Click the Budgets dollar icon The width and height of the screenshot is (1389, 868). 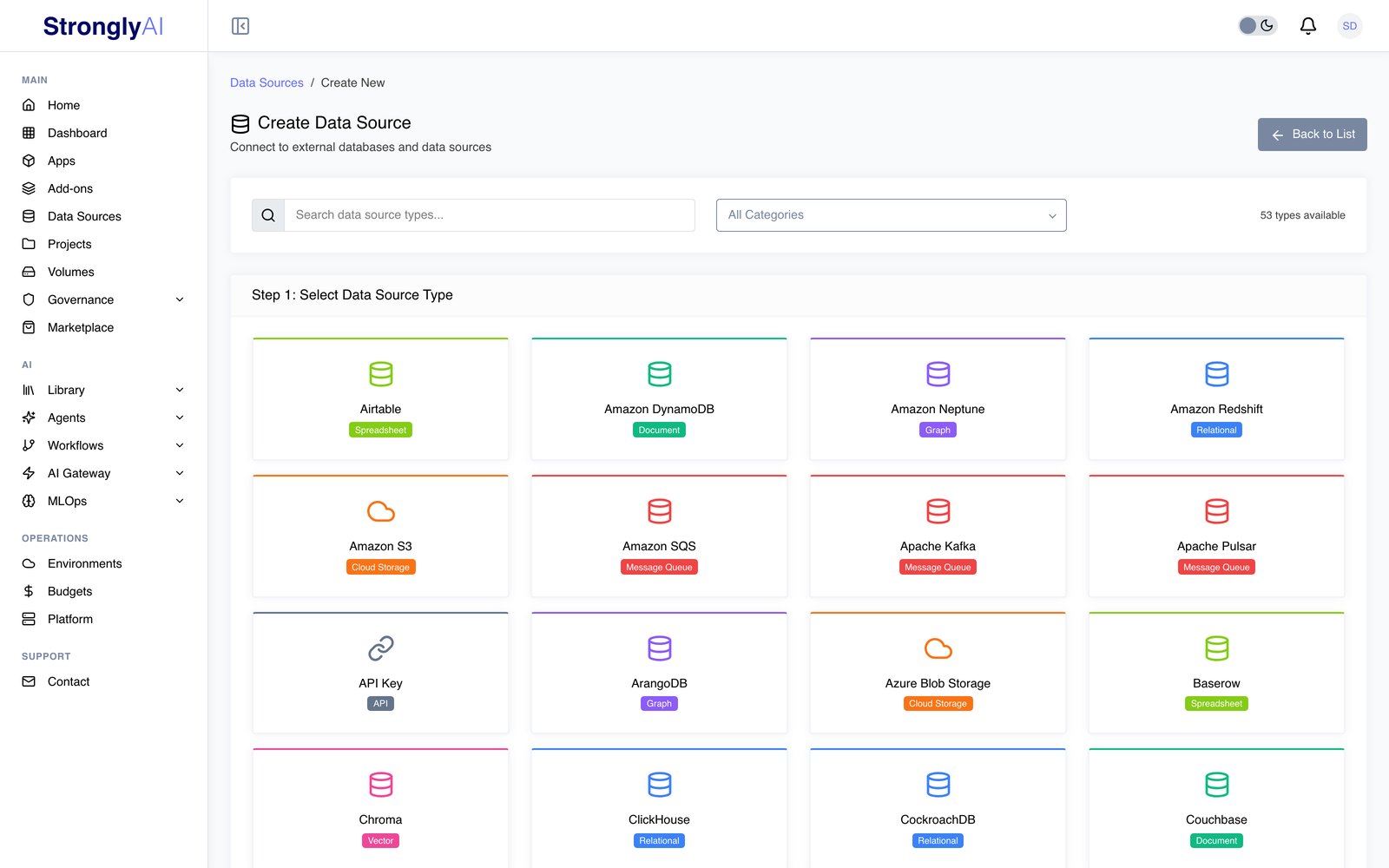[29, 591]
